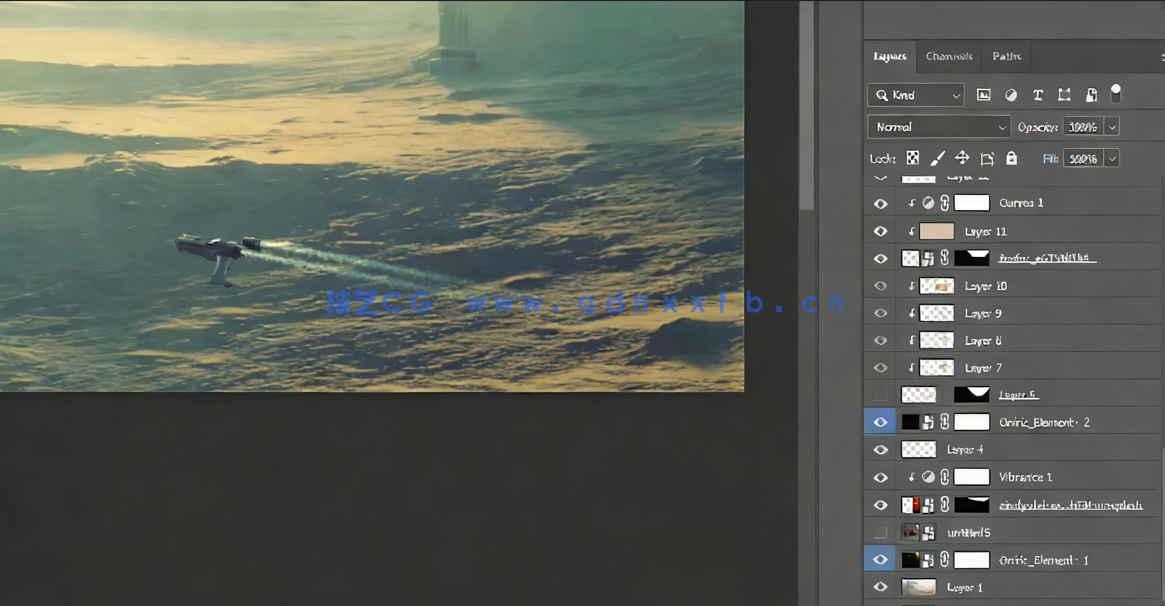Filter layers by shape layers

pos(1064,95)
